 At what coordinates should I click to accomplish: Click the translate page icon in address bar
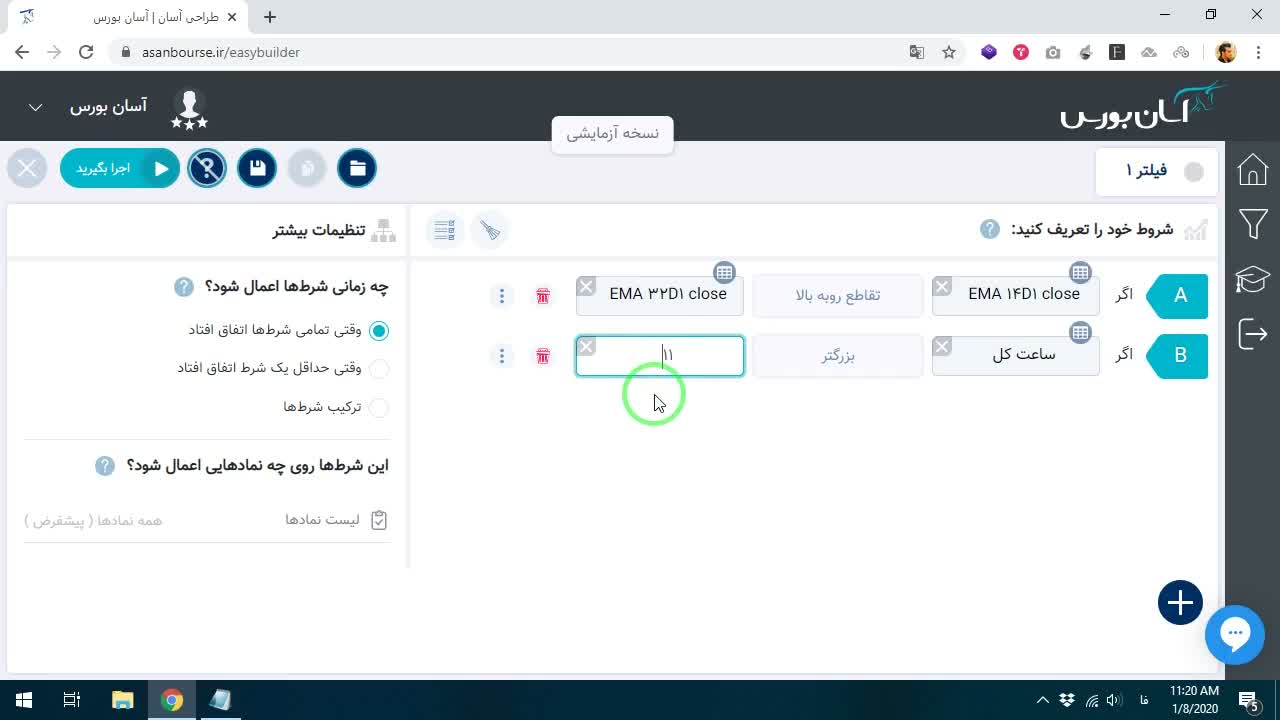click(917, 52)
